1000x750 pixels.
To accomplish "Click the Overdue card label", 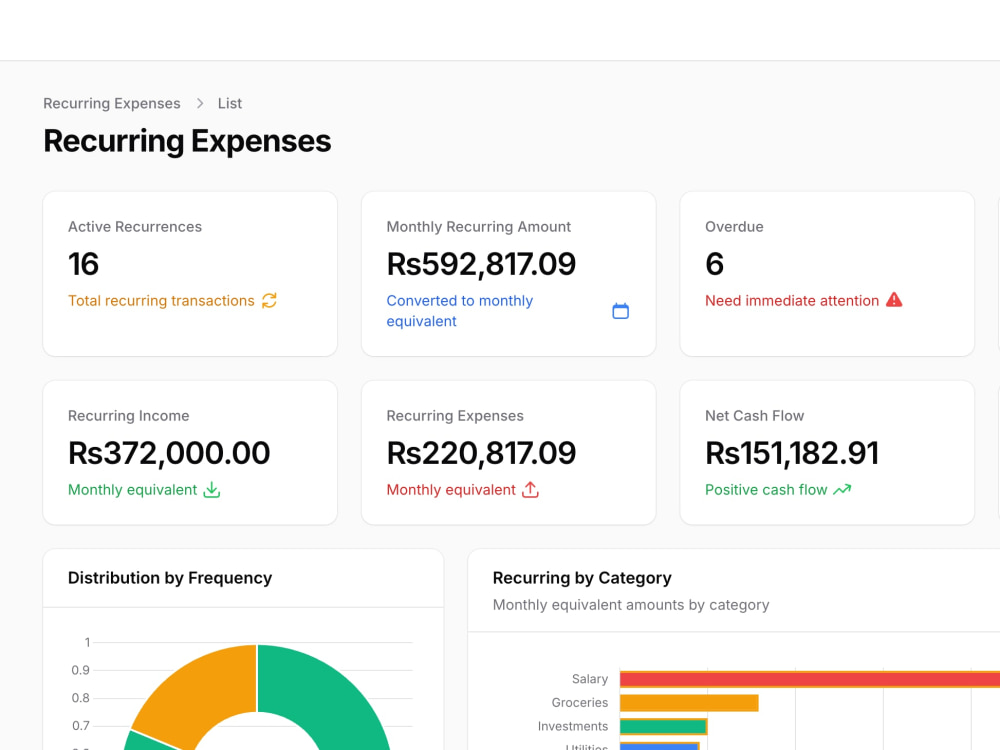I will click(734, 226).
